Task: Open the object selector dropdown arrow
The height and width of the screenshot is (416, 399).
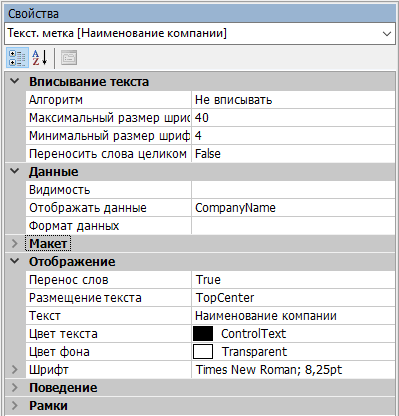Action: point(387,34)
